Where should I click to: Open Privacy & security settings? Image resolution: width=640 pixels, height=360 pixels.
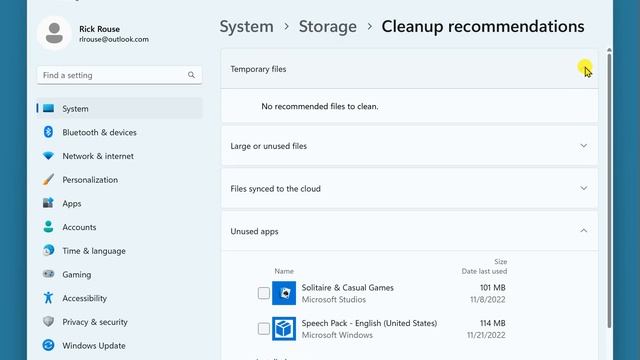pos(119,321)
